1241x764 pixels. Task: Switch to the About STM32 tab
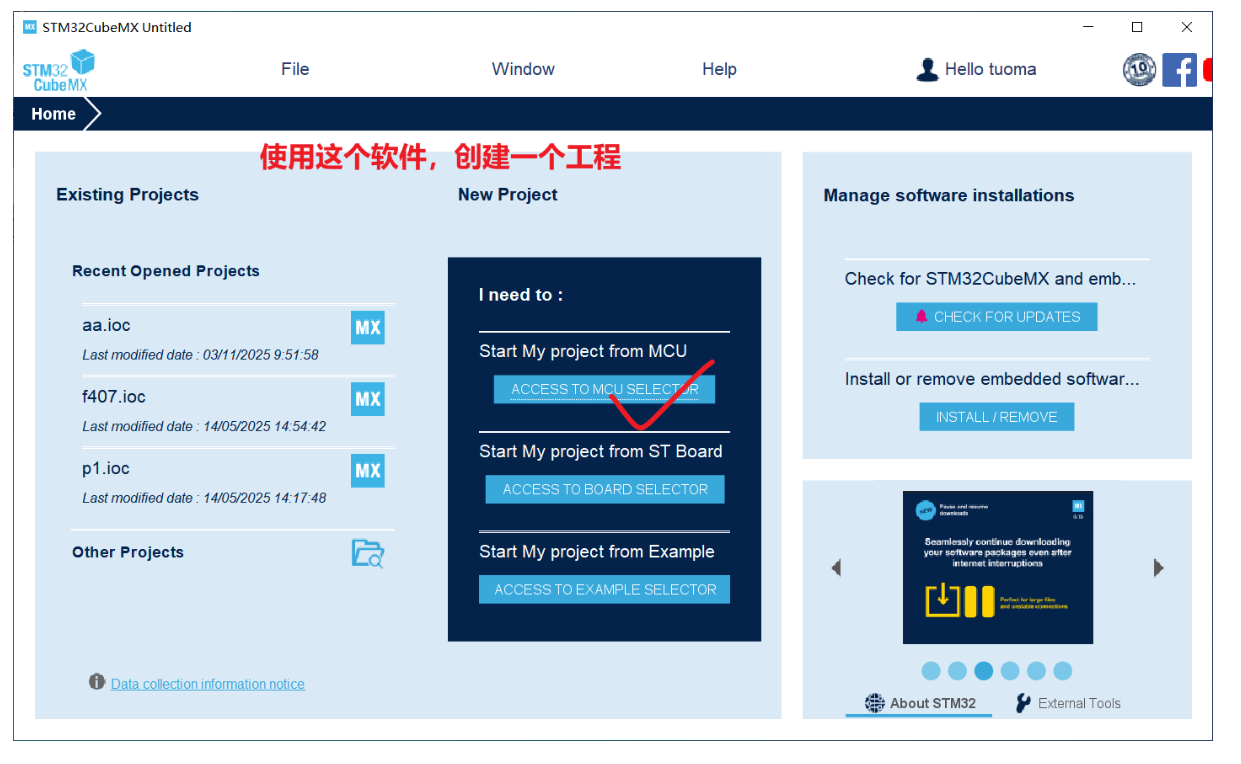pos(920,703)
